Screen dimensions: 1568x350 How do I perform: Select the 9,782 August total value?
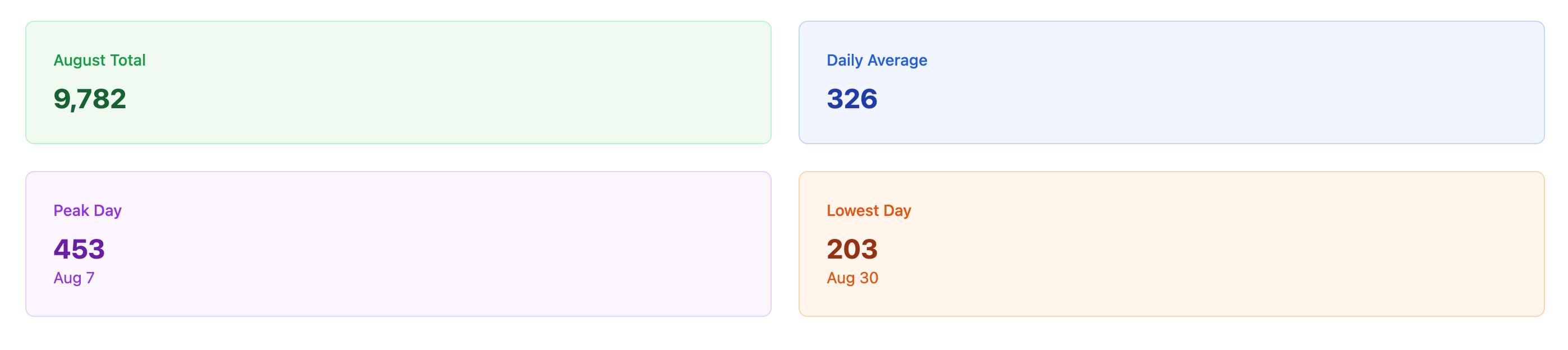click(x=90, y=99)
